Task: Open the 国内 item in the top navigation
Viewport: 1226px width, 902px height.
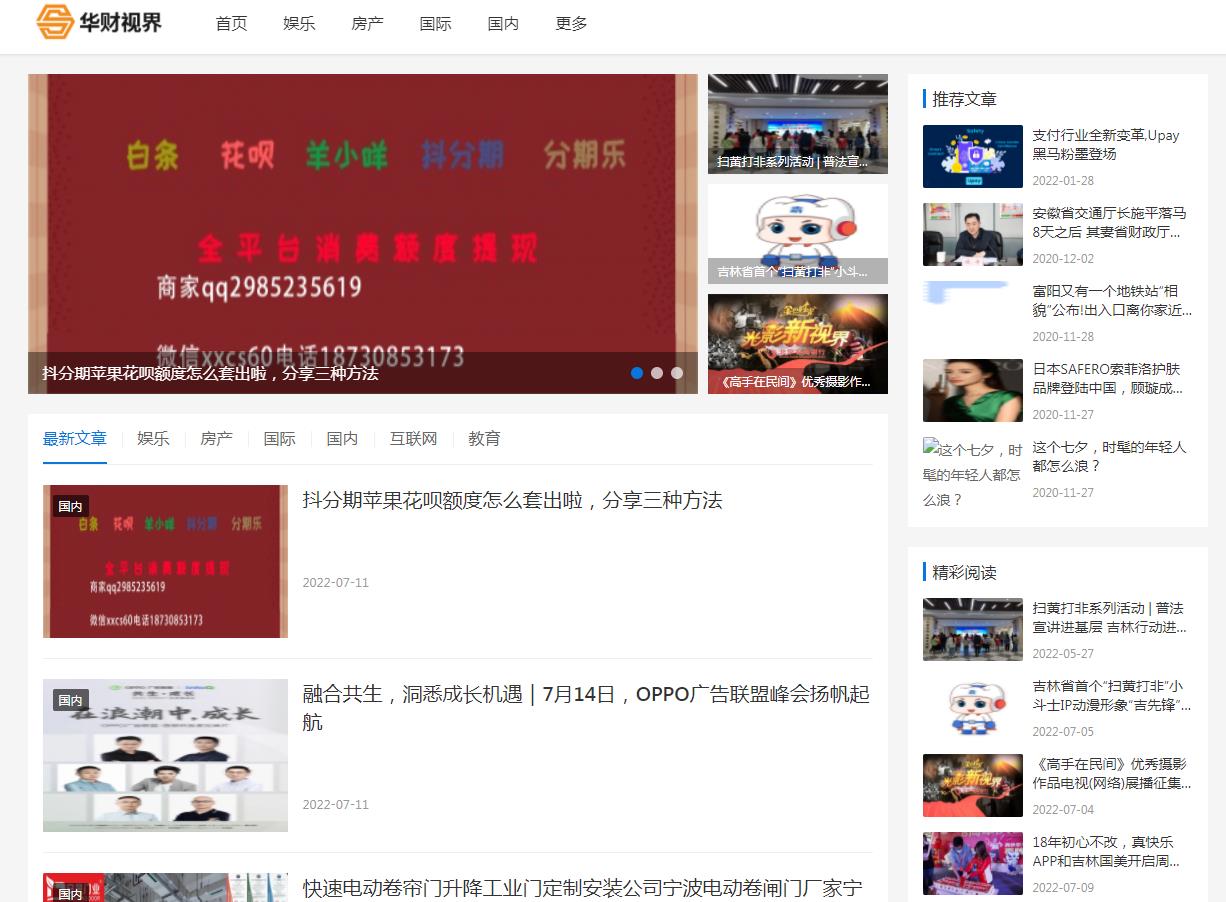Action: click(x=503, y=23)
